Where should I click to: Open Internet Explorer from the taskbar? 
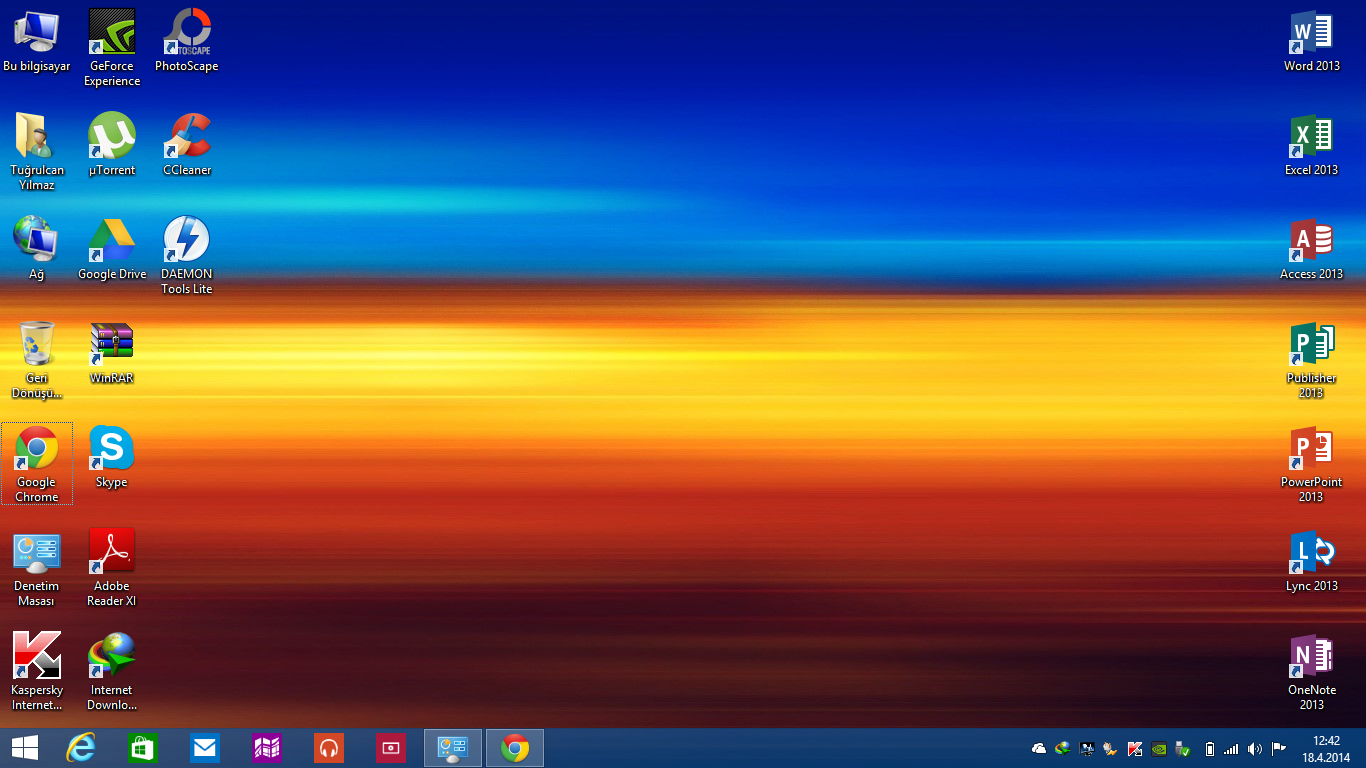80,748
